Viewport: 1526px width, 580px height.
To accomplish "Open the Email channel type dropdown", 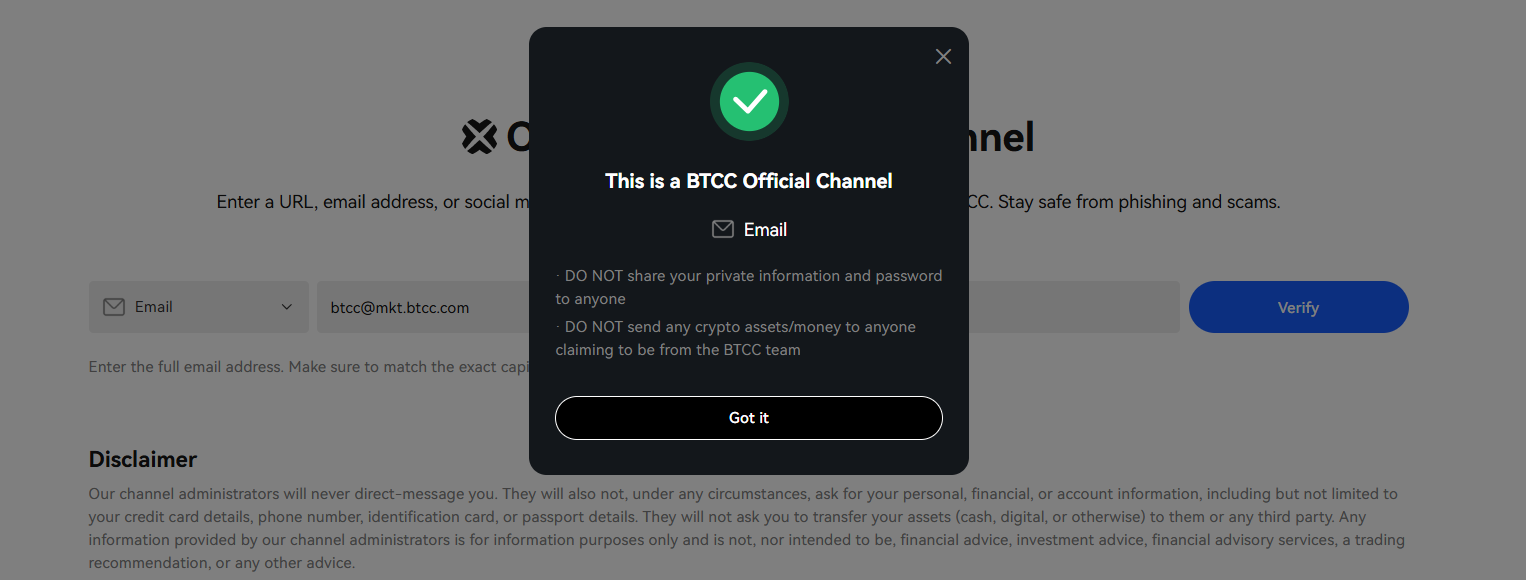I will [199, 307].
